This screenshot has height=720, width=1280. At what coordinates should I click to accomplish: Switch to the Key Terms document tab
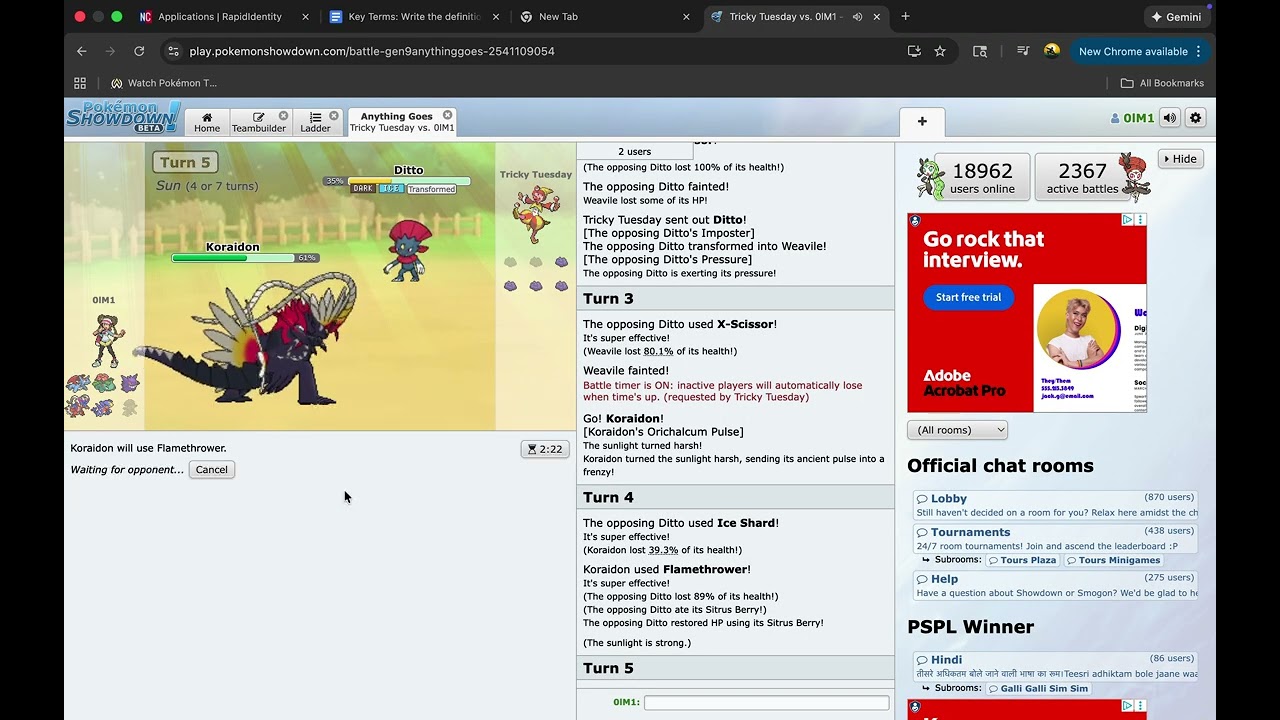414,17
